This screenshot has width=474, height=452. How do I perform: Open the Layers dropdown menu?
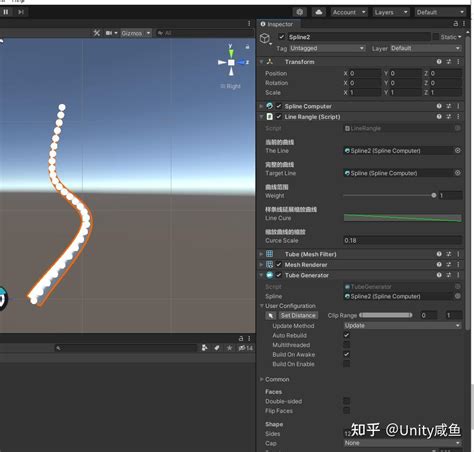click(x=391, y=12)
